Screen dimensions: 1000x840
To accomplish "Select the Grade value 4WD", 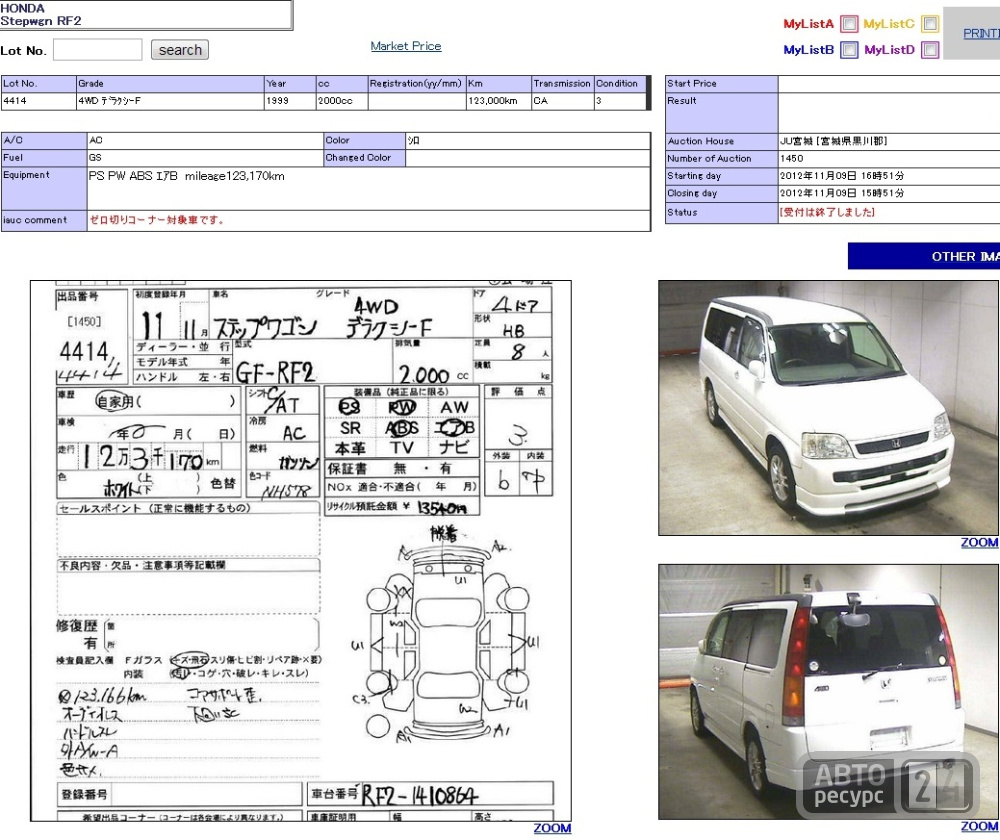I will pyautogui.click(x=109, y=101).
